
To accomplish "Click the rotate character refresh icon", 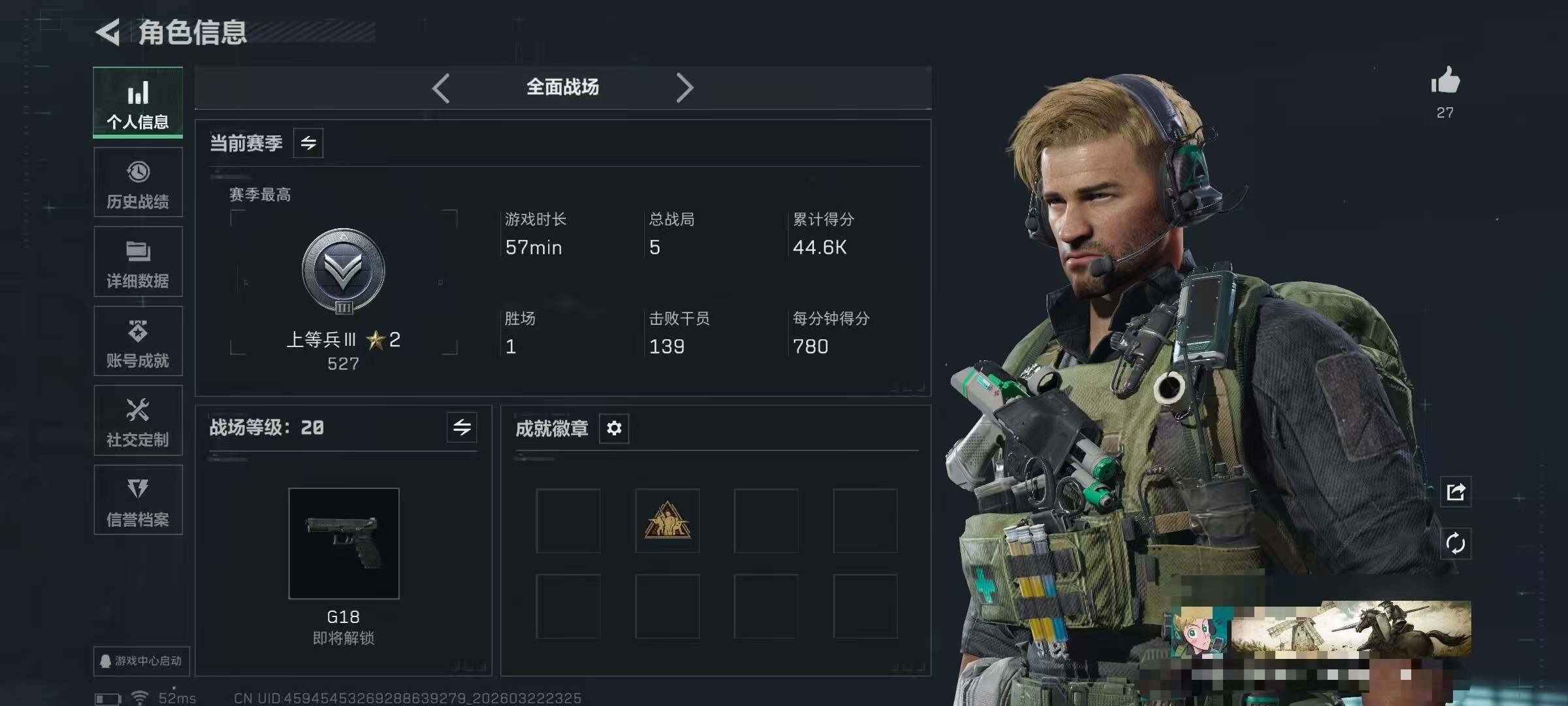I will point(1456,543).
